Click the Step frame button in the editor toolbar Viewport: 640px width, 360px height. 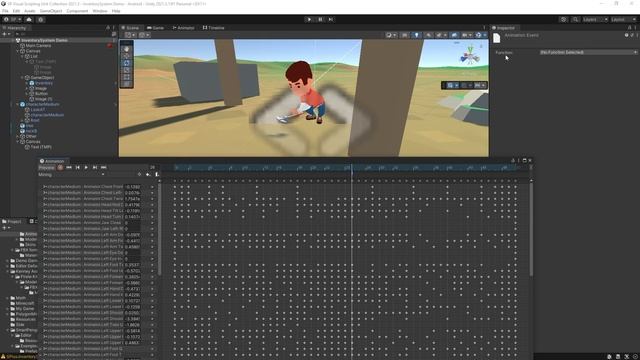pos(331,19)
